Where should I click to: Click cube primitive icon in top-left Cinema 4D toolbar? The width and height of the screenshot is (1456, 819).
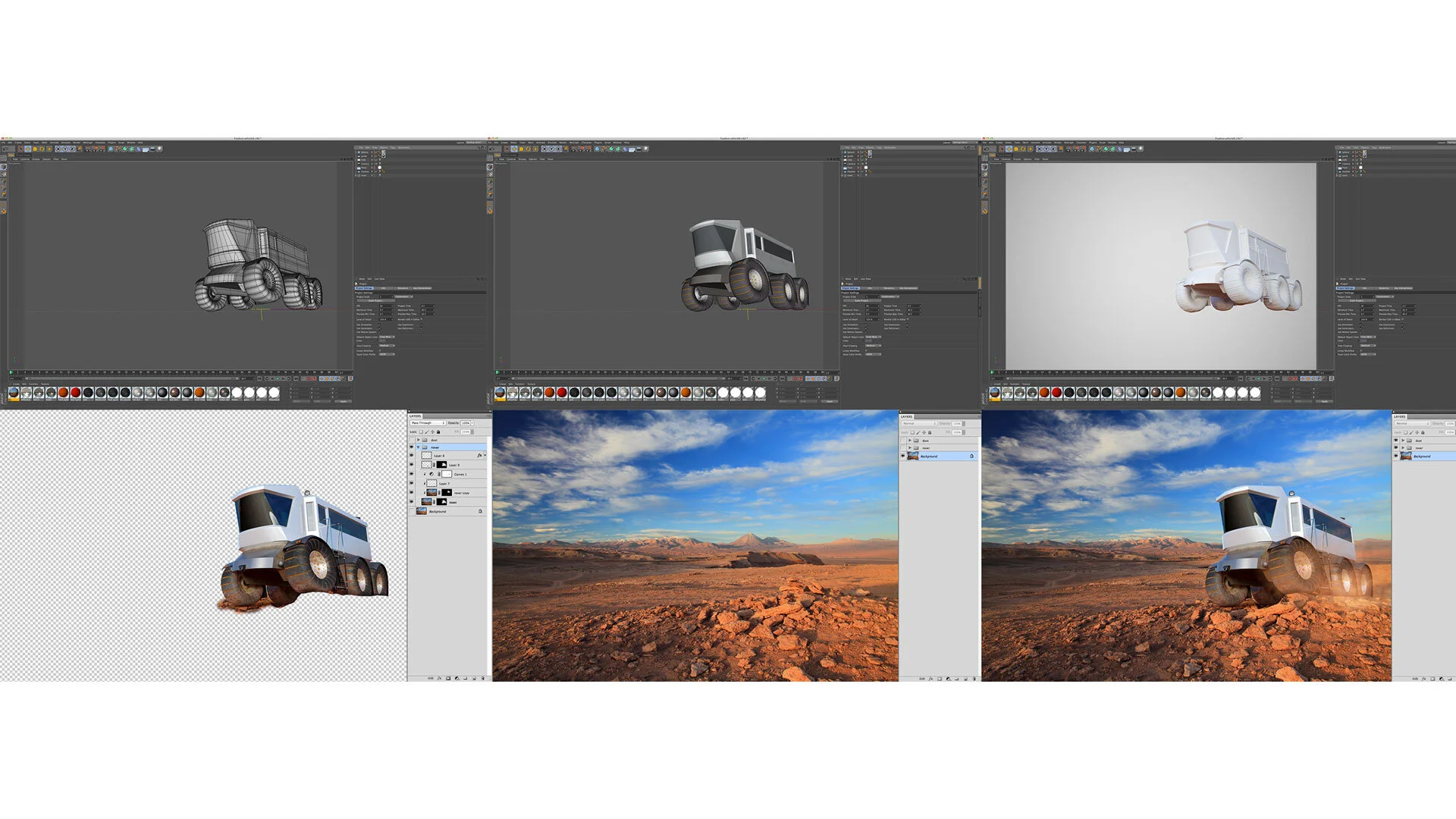(111, 149)
